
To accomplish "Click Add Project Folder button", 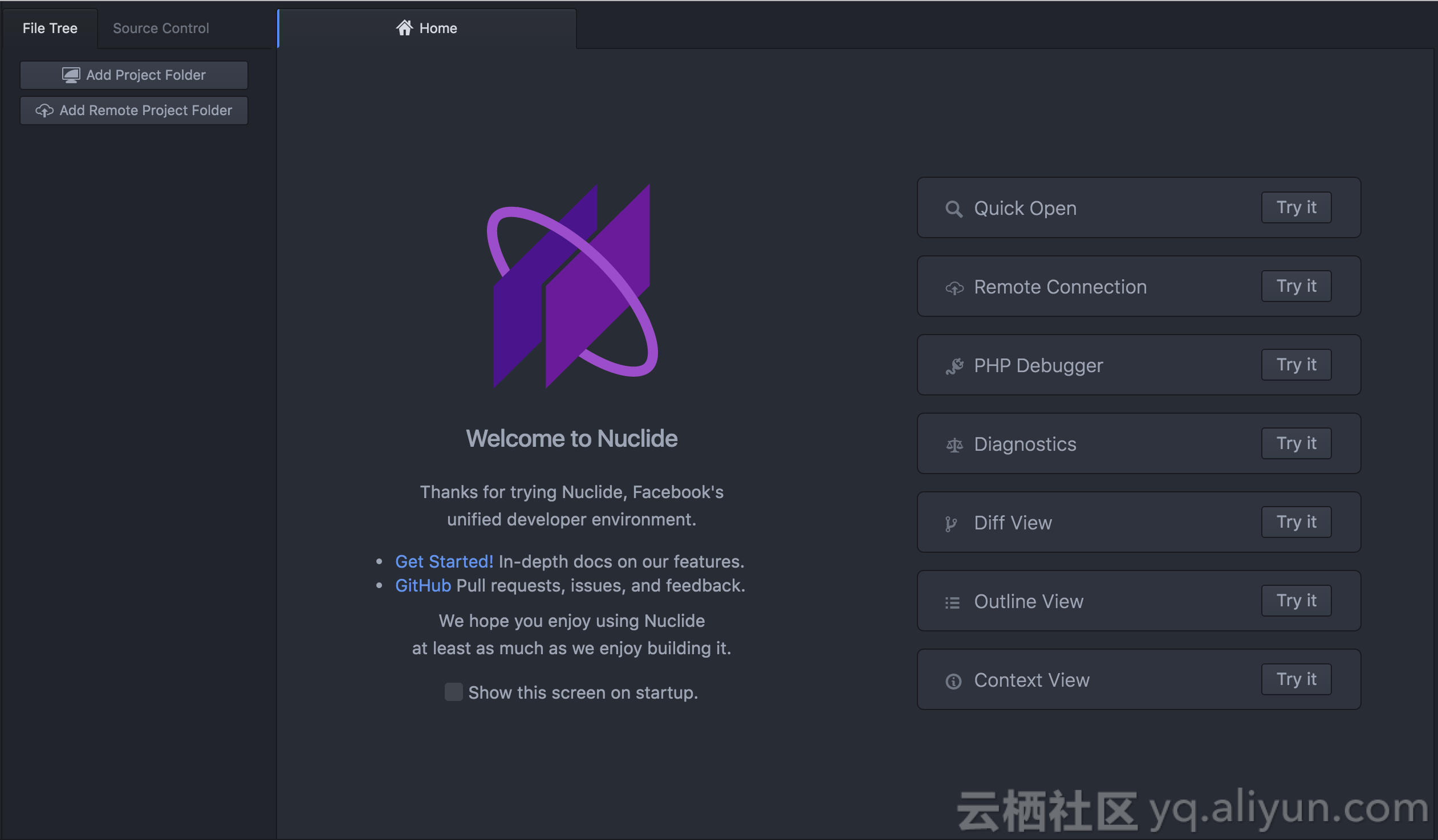I will [134, 75].
